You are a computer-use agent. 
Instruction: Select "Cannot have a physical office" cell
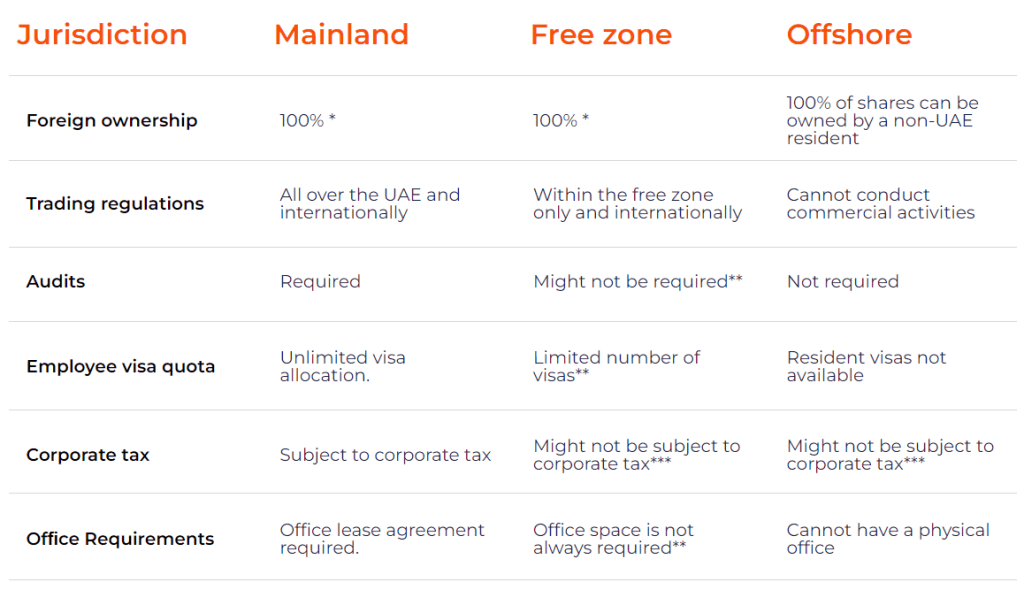click(x=887, y=539)
